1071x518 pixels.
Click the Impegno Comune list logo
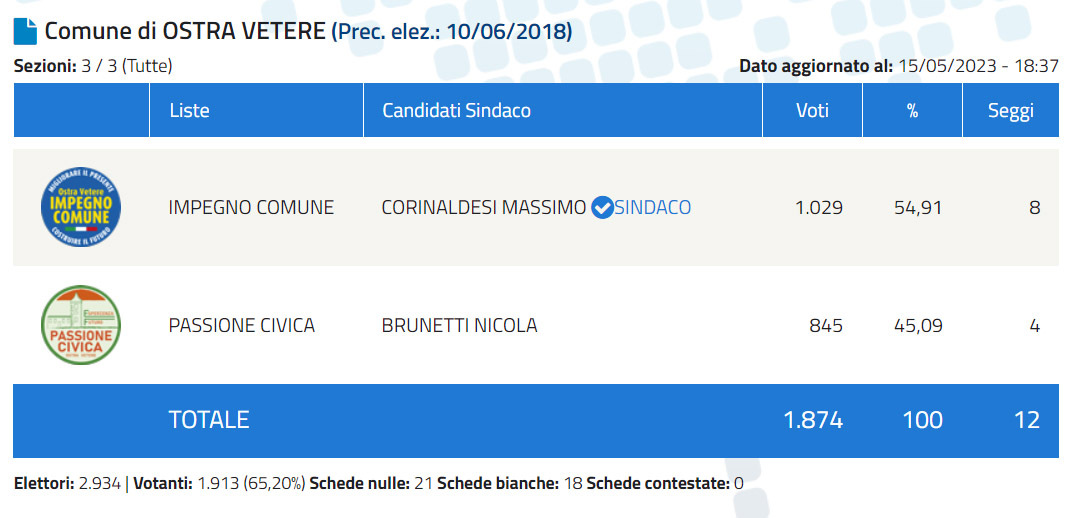(80, 208)
